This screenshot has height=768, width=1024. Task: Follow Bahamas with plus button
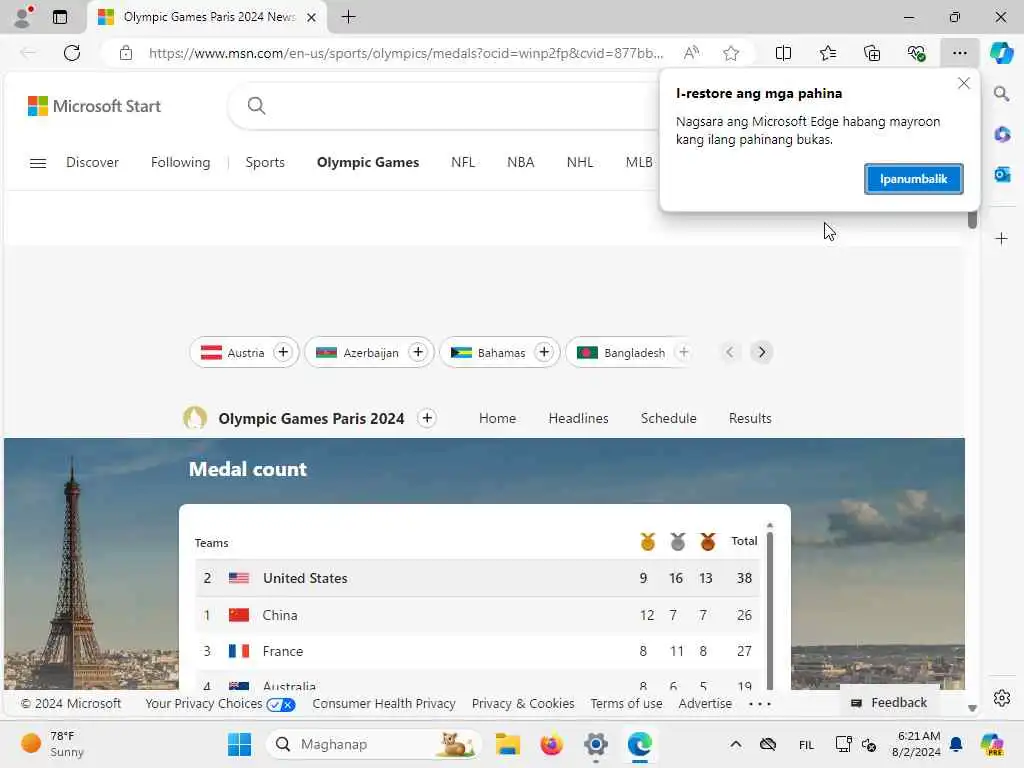pyautogui.click(x=543, y=352)
